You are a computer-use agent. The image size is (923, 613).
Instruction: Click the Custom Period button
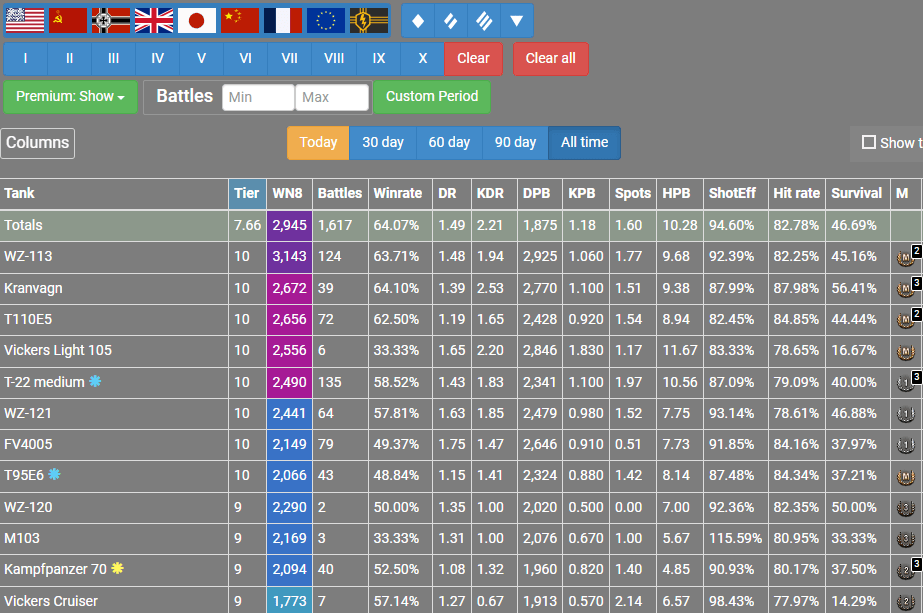tap(432, 97)
